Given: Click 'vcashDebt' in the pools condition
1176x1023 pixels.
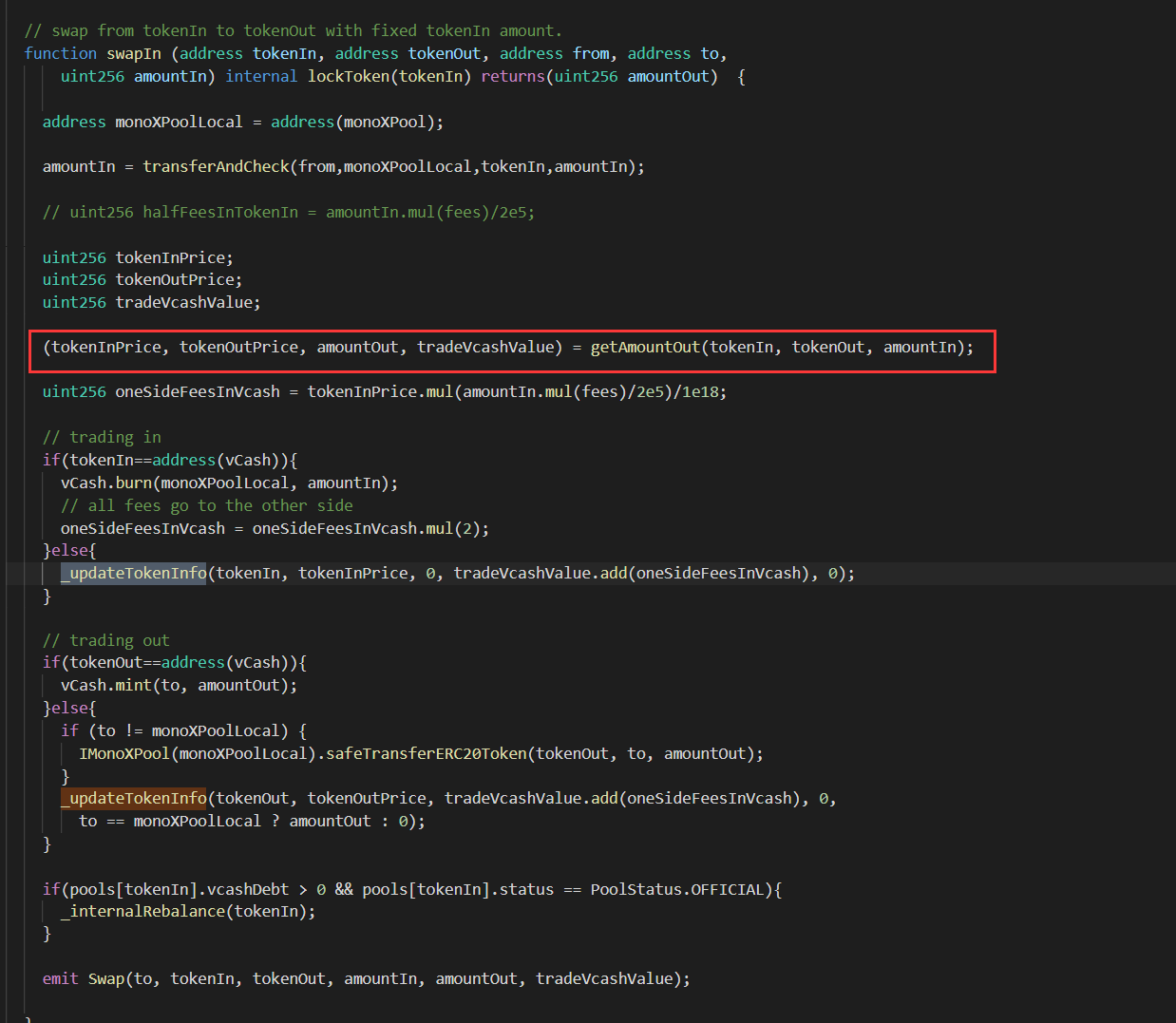Looking at the screenshot, I should (248, 889).
